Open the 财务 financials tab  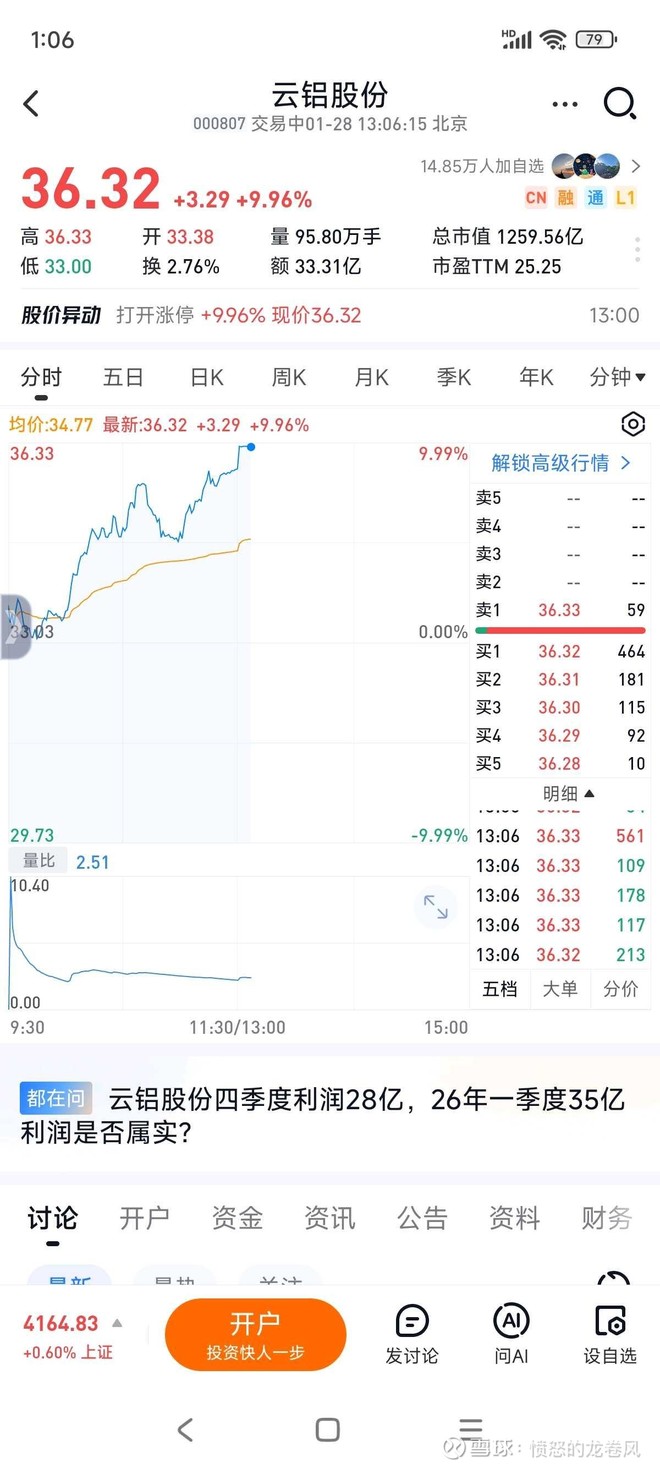pos(604,1218)
